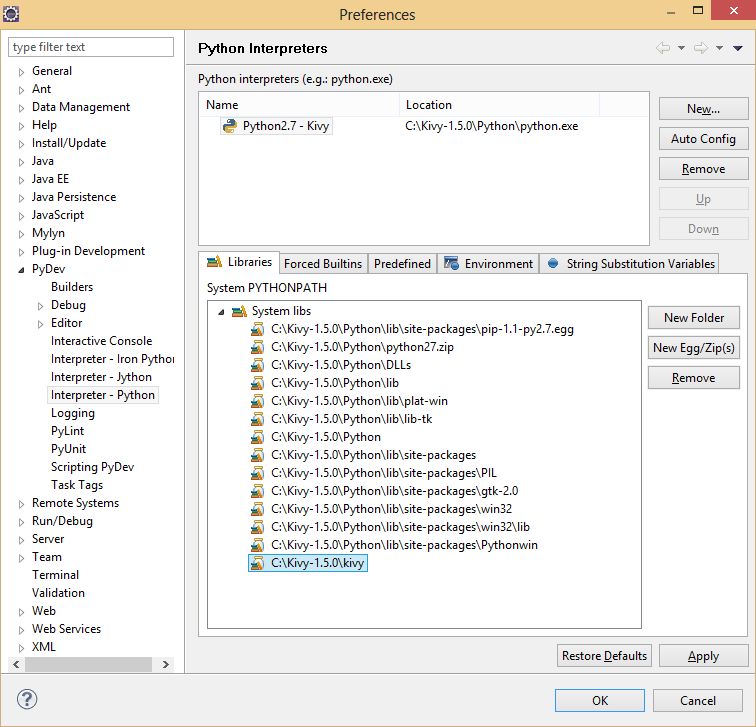Open the Scripting PyDev preferences page
The image size is (756, 727).
[x=93, y=467]
